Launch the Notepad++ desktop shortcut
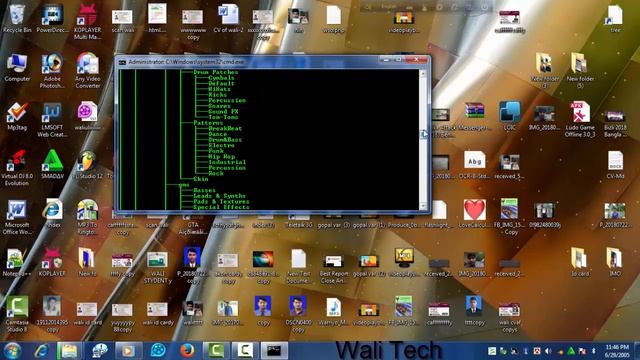Viewport: 640px width, 360px height. pos(17,262)
